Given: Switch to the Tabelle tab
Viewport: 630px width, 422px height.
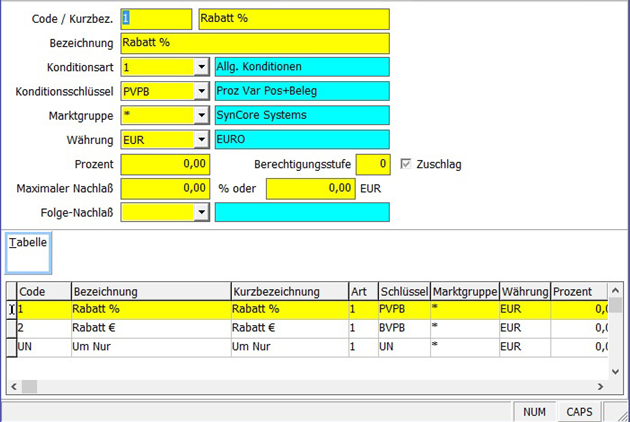Looking at the screenshot, I should [x=28, y=243].
